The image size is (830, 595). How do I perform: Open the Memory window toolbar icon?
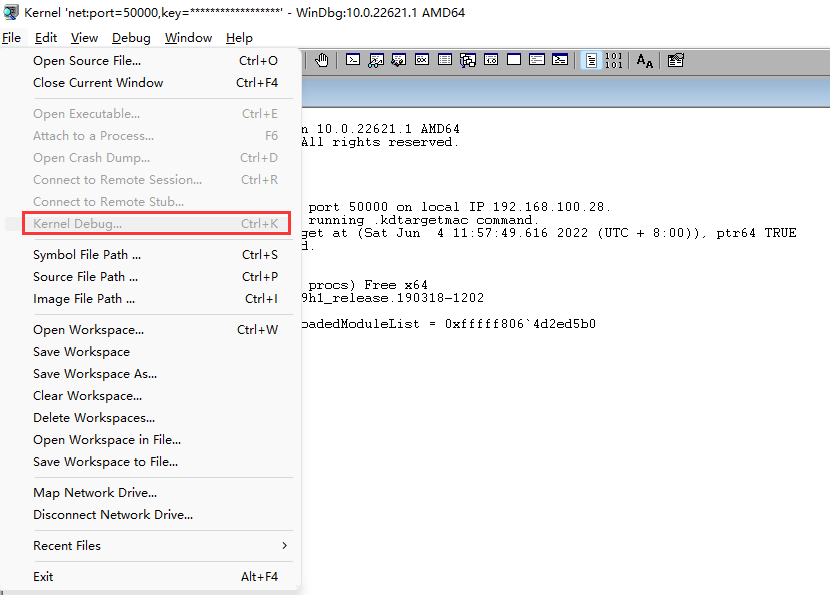point(445,60)
